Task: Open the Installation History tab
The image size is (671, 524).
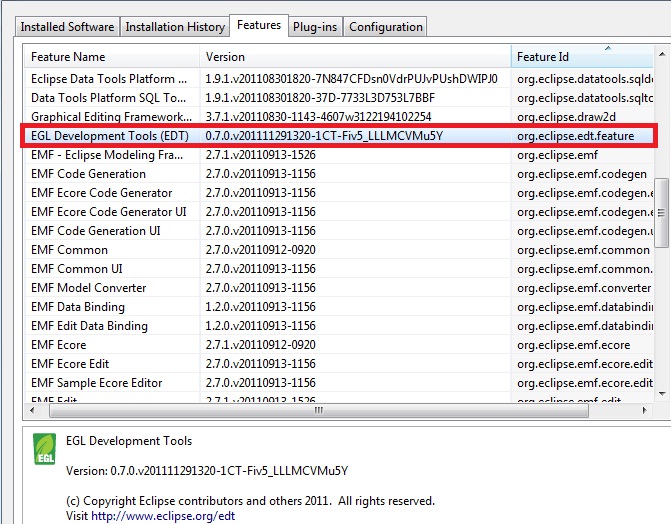Action: 175,27
